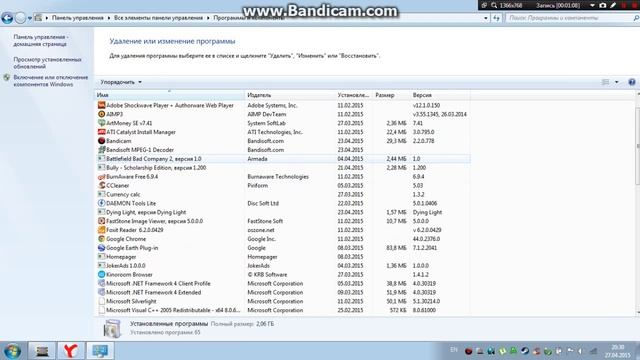Open Панель управления домашняя страница link
The image size is (640, 360).
40,40
